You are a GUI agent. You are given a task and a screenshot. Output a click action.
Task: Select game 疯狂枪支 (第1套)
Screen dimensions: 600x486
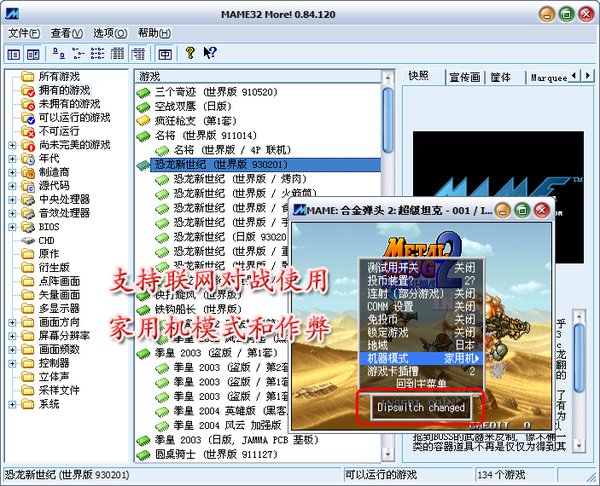tap(195, 121)
